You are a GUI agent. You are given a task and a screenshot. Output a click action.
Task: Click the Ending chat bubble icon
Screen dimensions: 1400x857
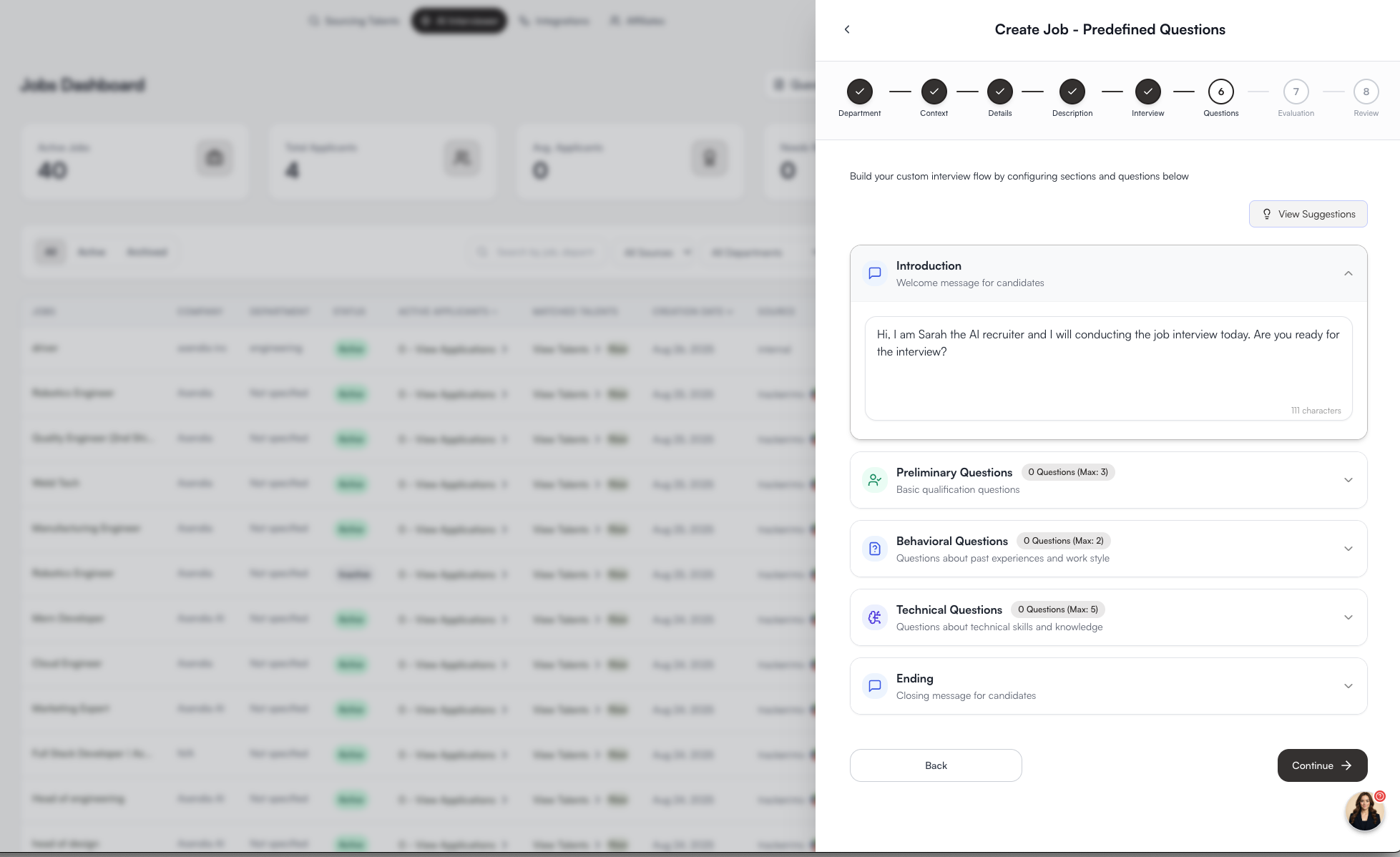click(874, 686)
